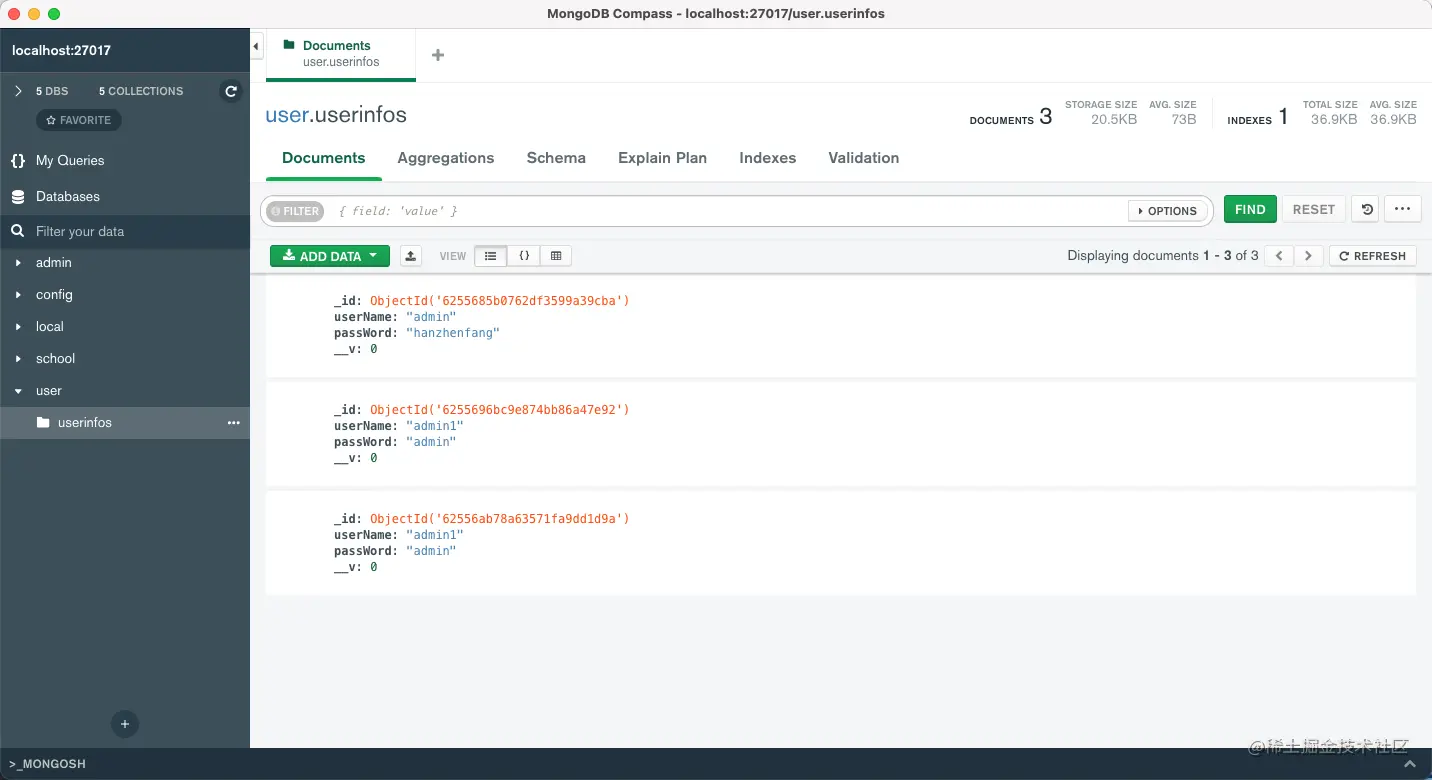Focus the Filter your data search box
This screenshot has height=780, width=1432.
click(x=125, y=231)
